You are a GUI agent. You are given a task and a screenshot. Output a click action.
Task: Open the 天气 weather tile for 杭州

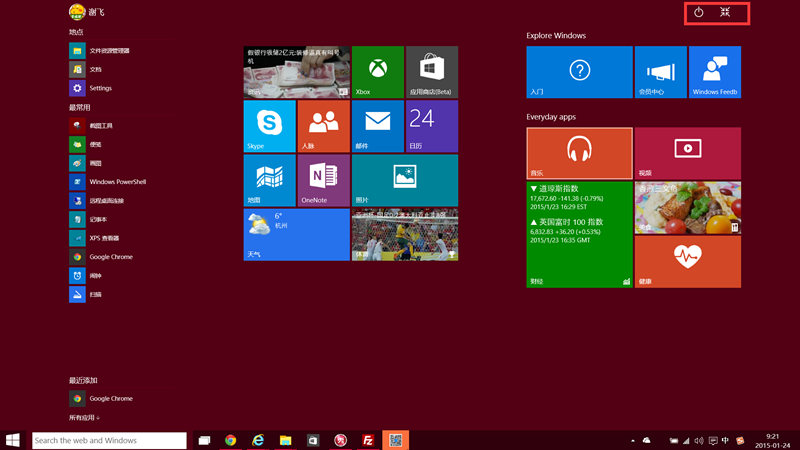(x=296, y=235)
